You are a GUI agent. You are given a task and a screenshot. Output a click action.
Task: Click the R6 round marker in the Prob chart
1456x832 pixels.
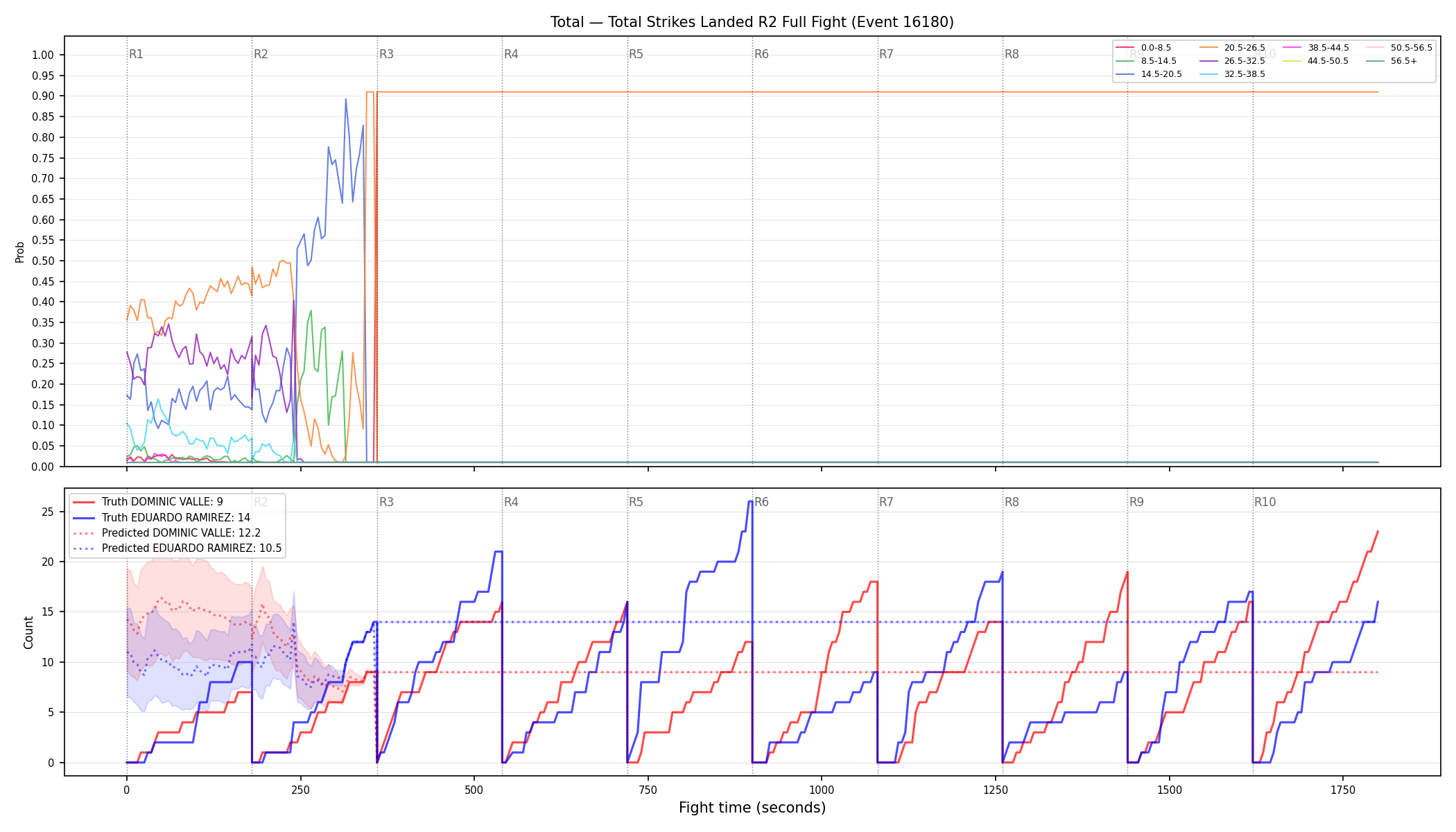(x=761, y=54)
